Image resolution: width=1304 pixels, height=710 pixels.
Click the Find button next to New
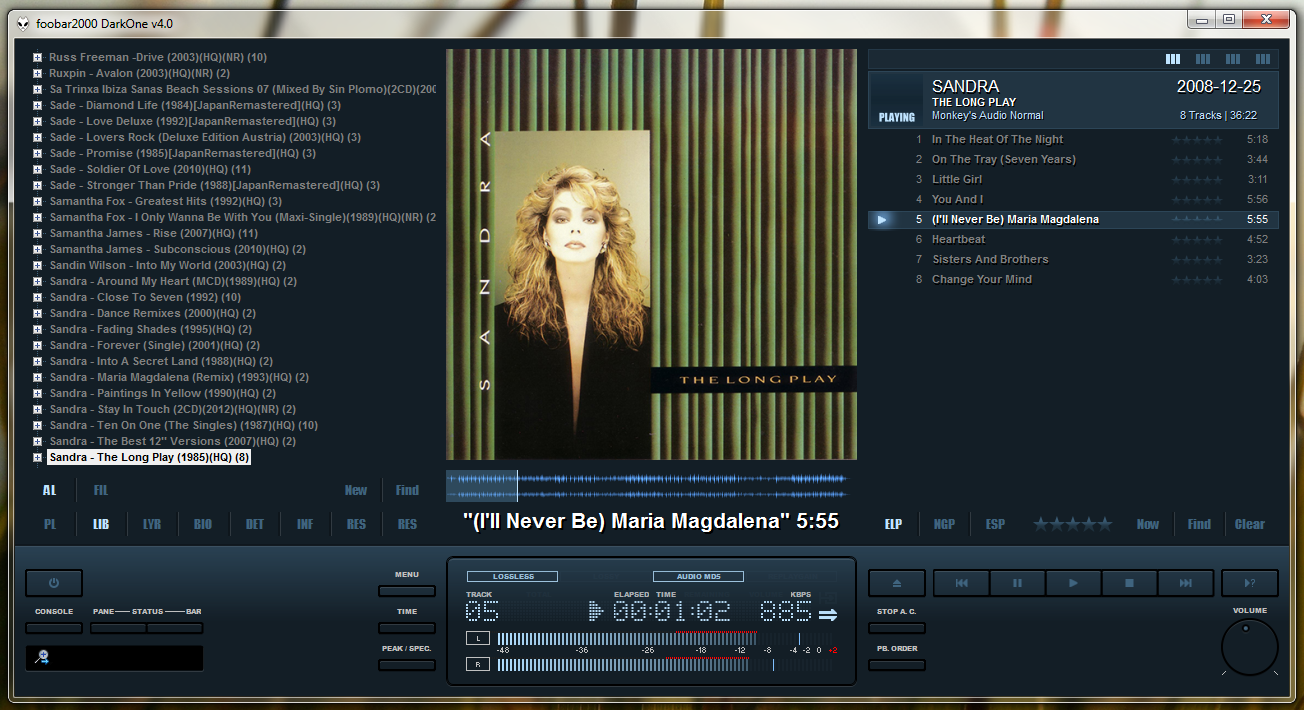pyautogui.click(x=407, y=490)
